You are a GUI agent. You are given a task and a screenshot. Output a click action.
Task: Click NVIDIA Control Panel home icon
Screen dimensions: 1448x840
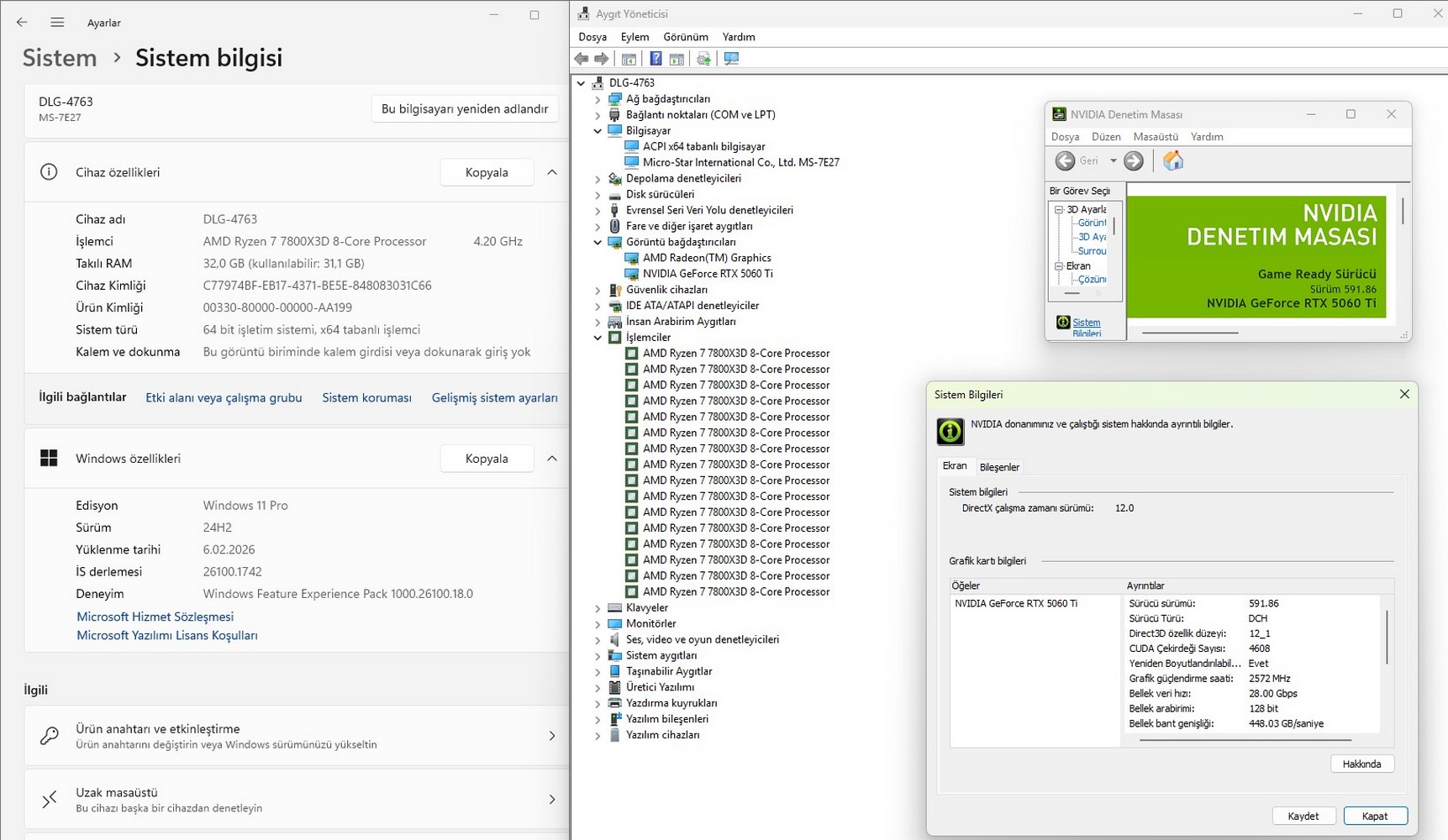click(1173, 160)
